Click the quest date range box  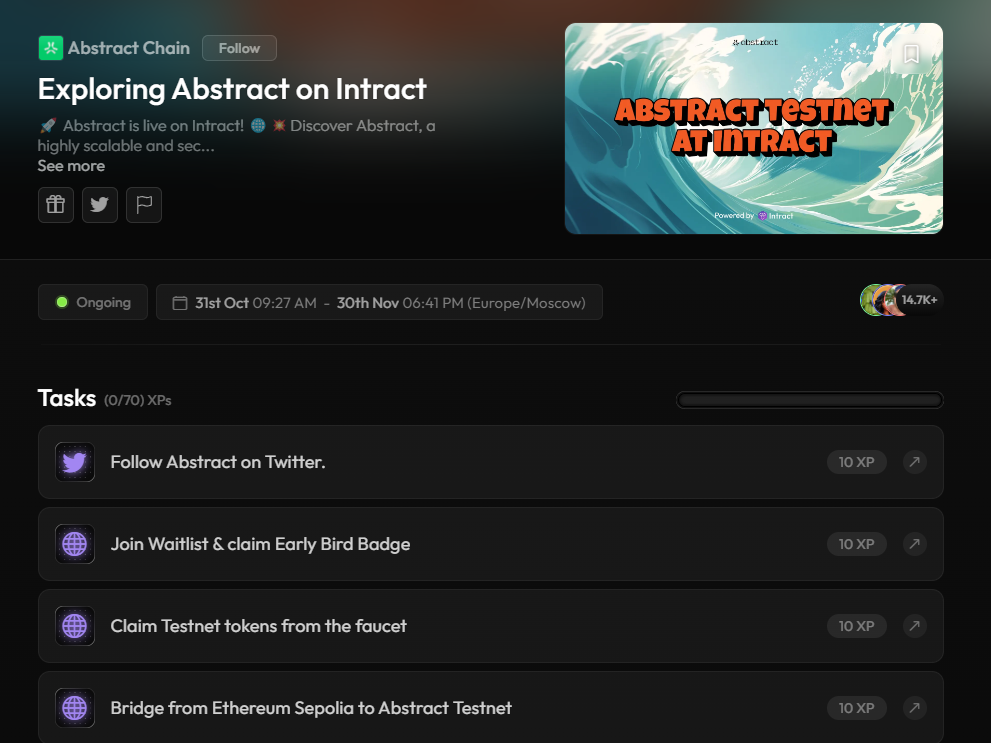pos(379,302)
